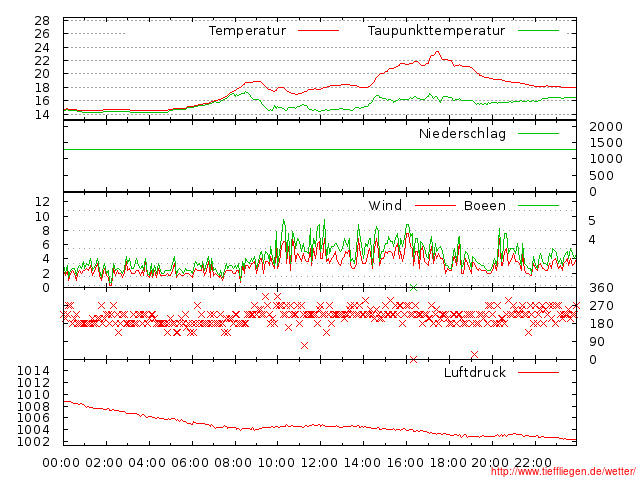Open the tieffliegen.de/wetter link
Screen dimensions: 640x480
click(x=563, y=472)
